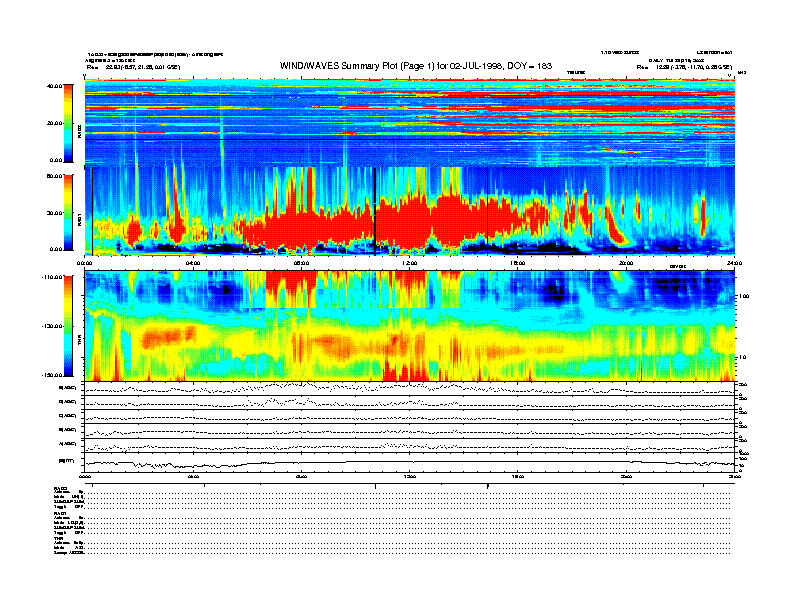The image size is (792, 612).
Task: Click the 24:00 time label below the RAD1 spectrogram
Action: [x=734, y=263]
